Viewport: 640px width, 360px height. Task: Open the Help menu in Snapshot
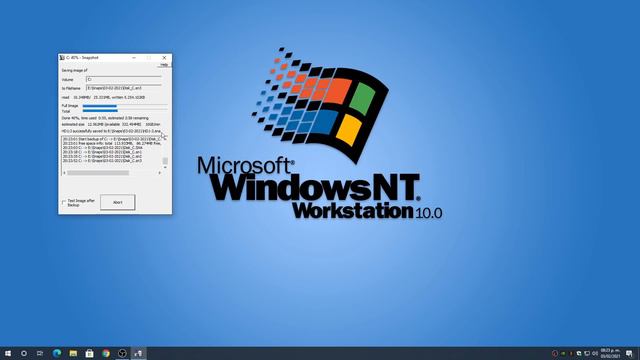(164, 65)
